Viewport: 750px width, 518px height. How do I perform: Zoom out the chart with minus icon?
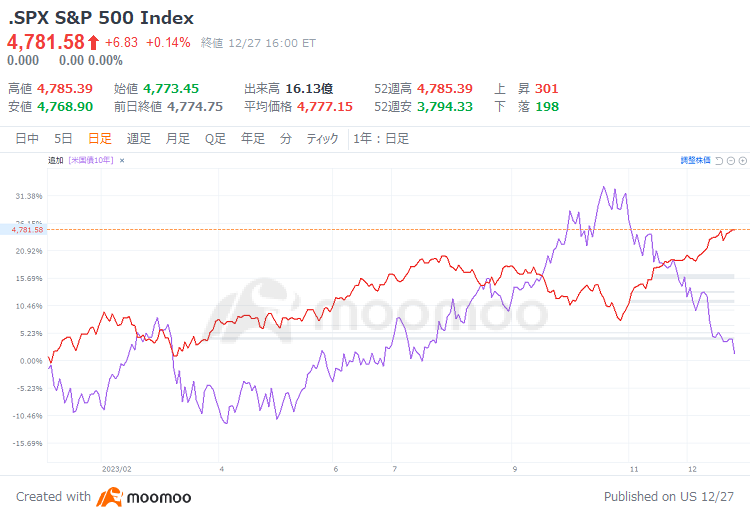pos(731,161)
